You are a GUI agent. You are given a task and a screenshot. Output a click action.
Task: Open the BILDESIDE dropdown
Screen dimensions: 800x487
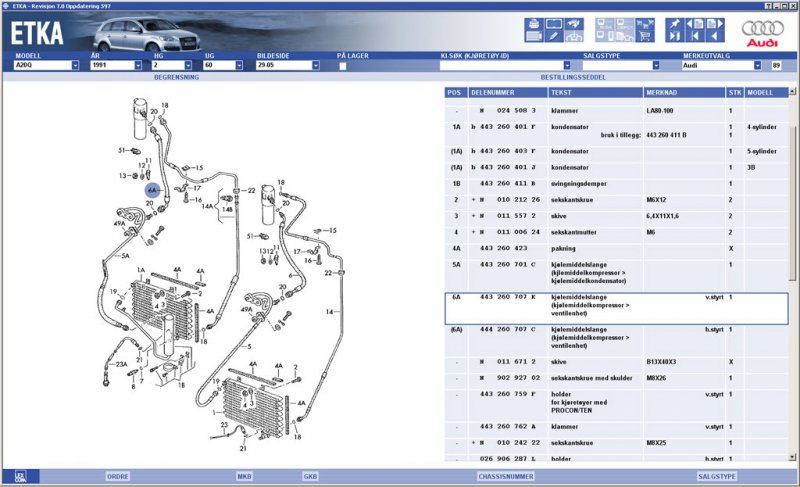pos(315,65)
